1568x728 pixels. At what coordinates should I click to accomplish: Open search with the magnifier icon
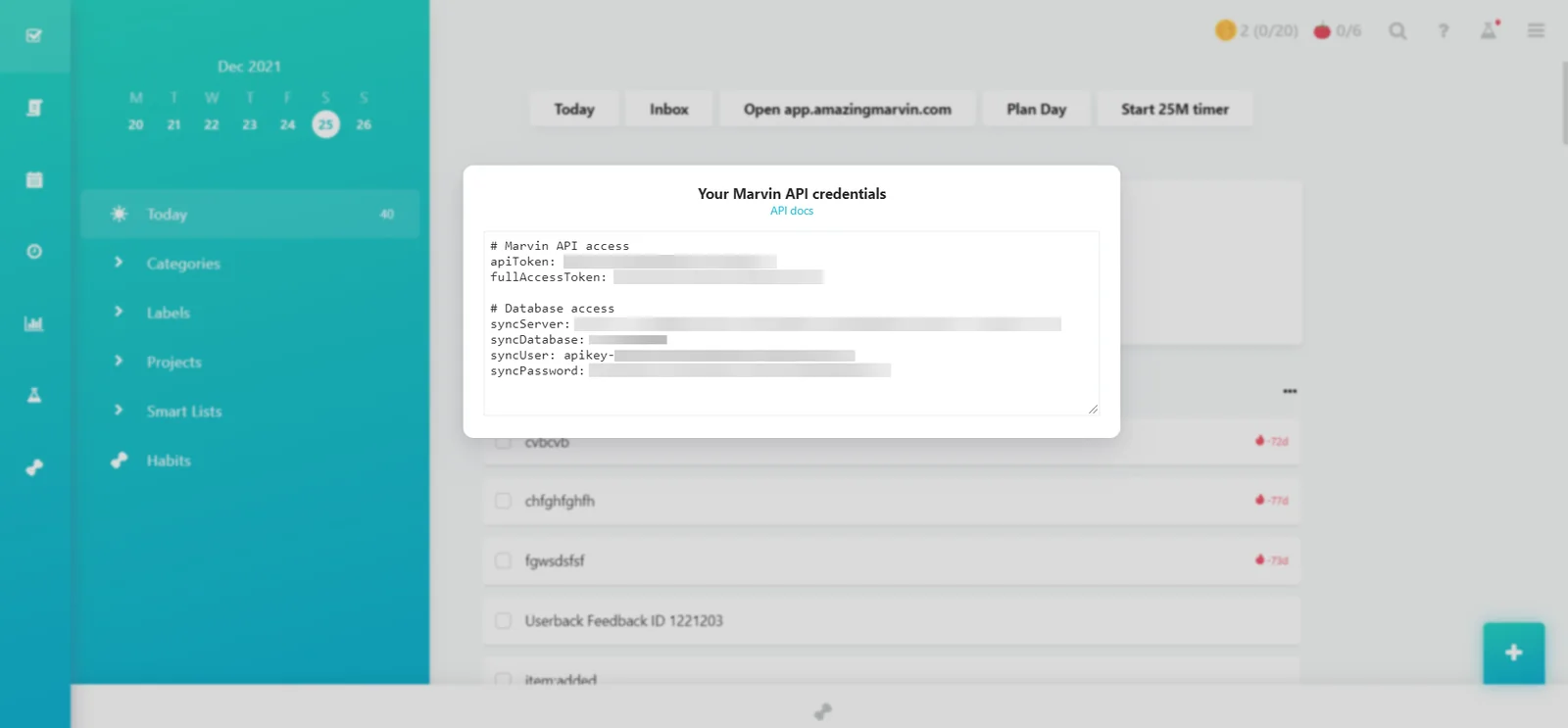[1397, 31]
